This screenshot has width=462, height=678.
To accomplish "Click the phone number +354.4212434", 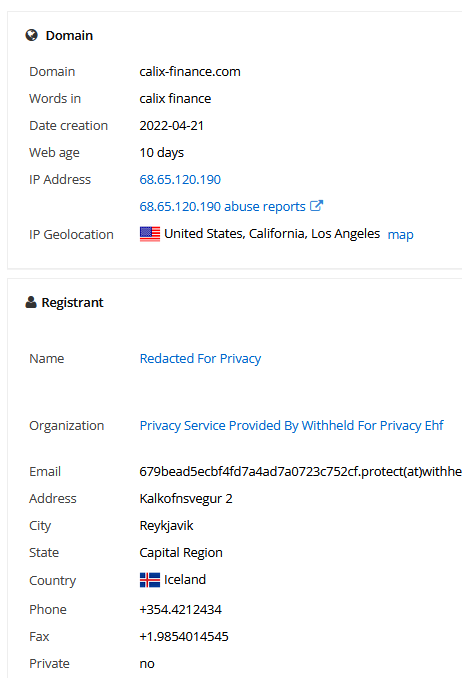I will click(180, 609).
